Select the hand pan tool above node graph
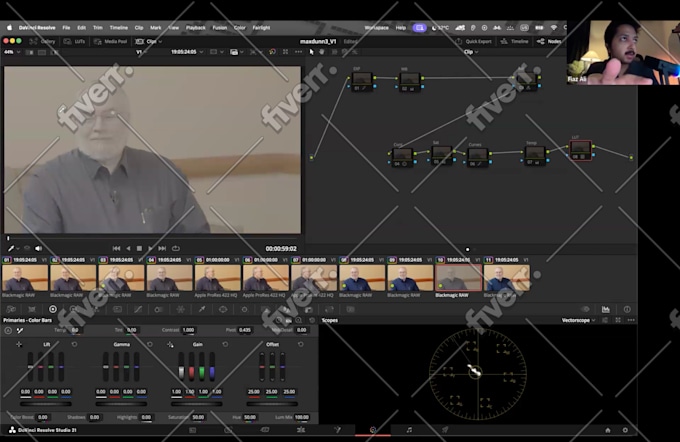Screen dimensions: 680x442 coord(322,52)
